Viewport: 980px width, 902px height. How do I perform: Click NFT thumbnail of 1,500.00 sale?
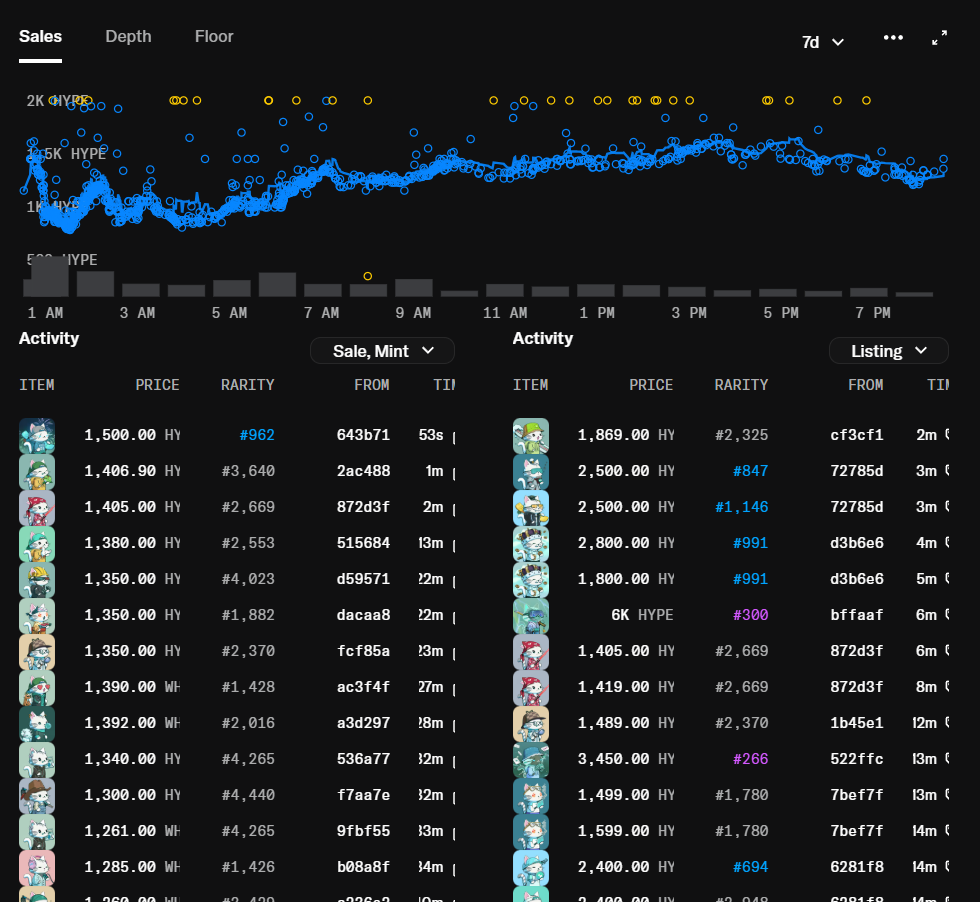37,436
